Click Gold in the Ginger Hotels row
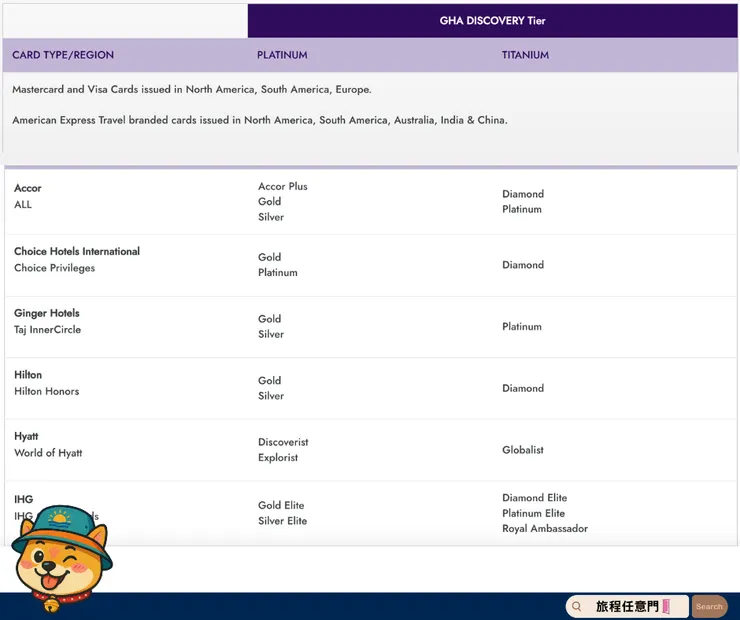 (x=269, y=319)
